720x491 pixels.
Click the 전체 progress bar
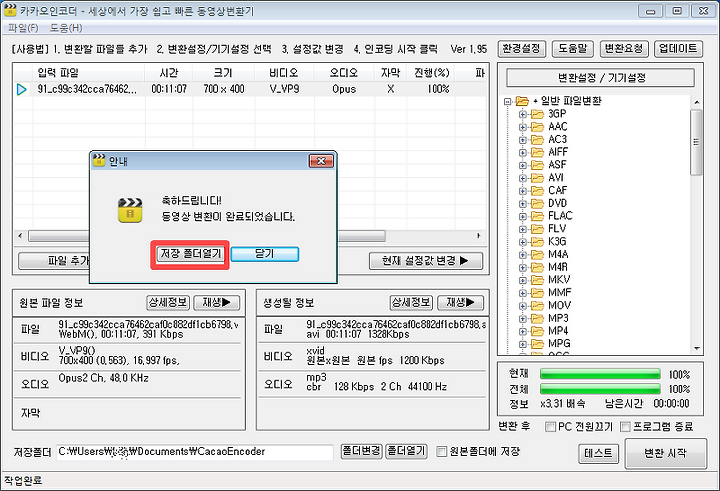click(x=600, y=389)
